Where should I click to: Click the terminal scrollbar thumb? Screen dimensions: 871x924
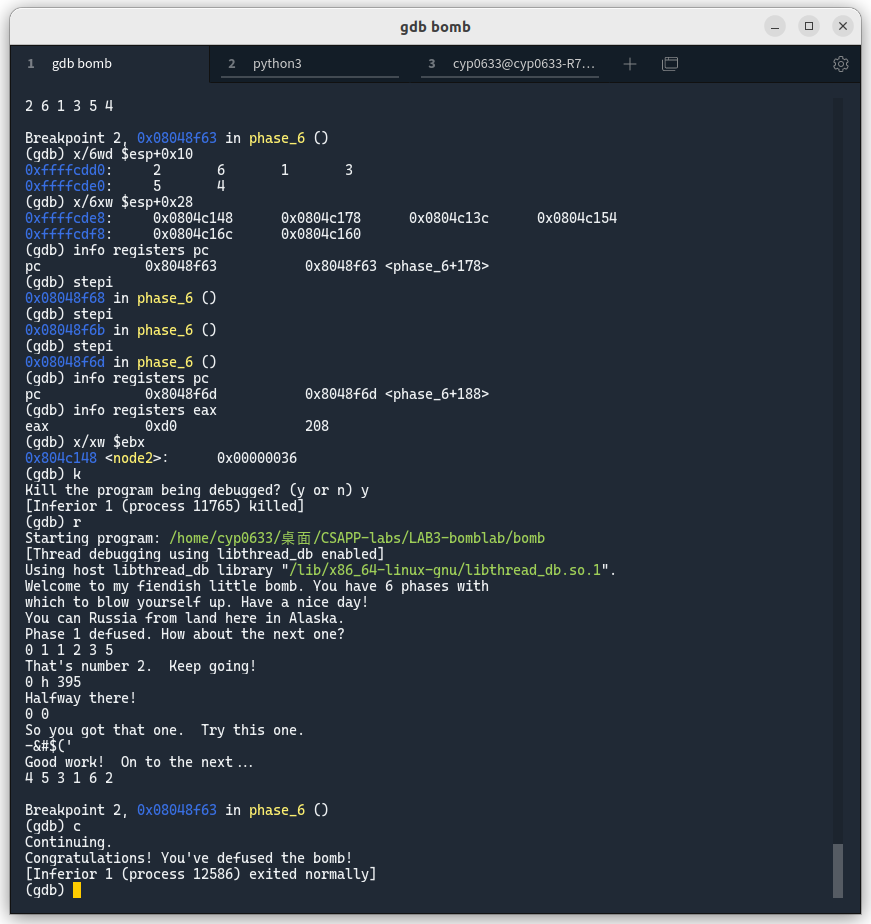pyautogui.click(x=837, y=870)
